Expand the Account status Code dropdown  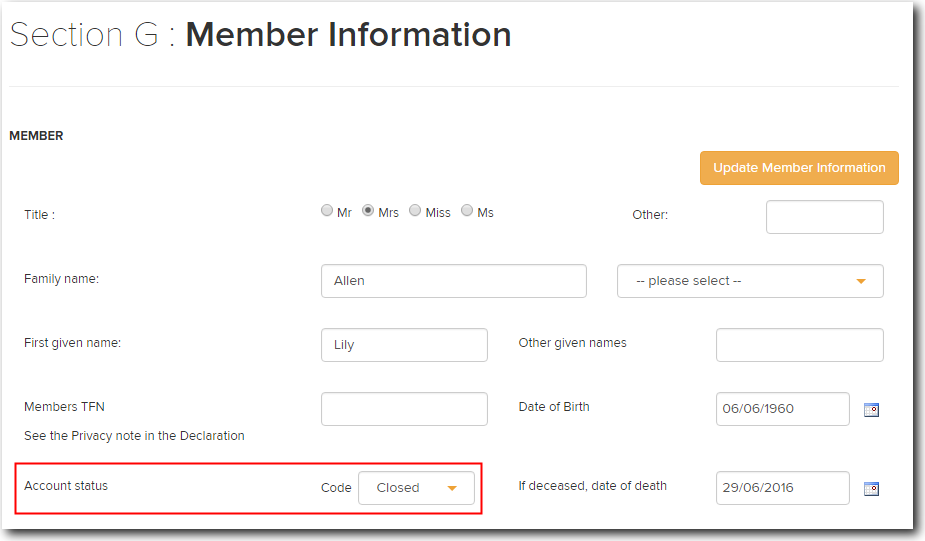point(416,488)
